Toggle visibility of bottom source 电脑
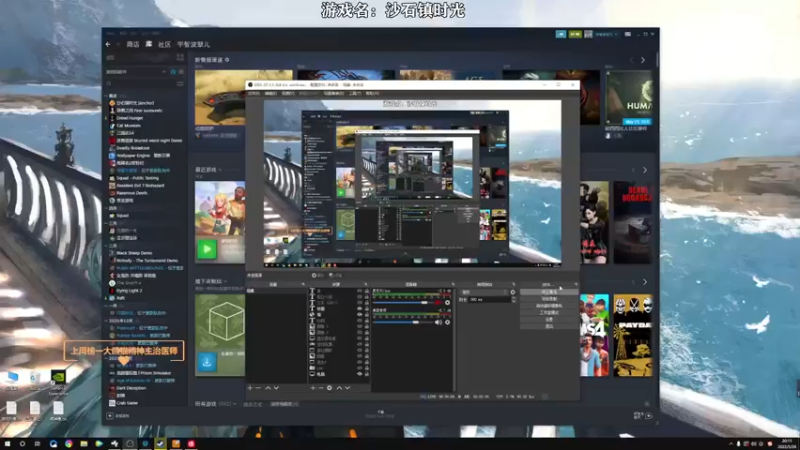This screenshot has width=800, height=450. (x=359, y=374)
